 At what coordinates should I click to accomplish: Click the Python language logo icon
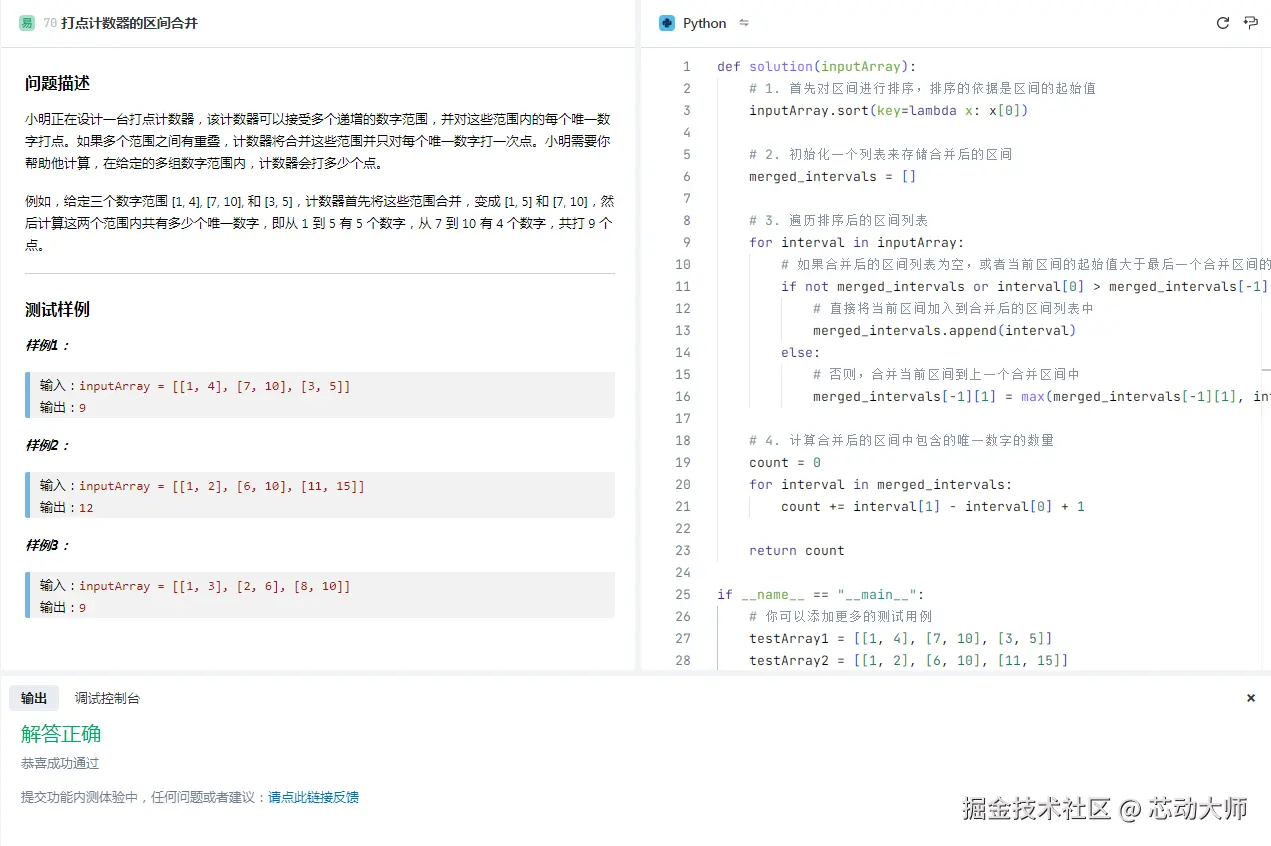667,23
